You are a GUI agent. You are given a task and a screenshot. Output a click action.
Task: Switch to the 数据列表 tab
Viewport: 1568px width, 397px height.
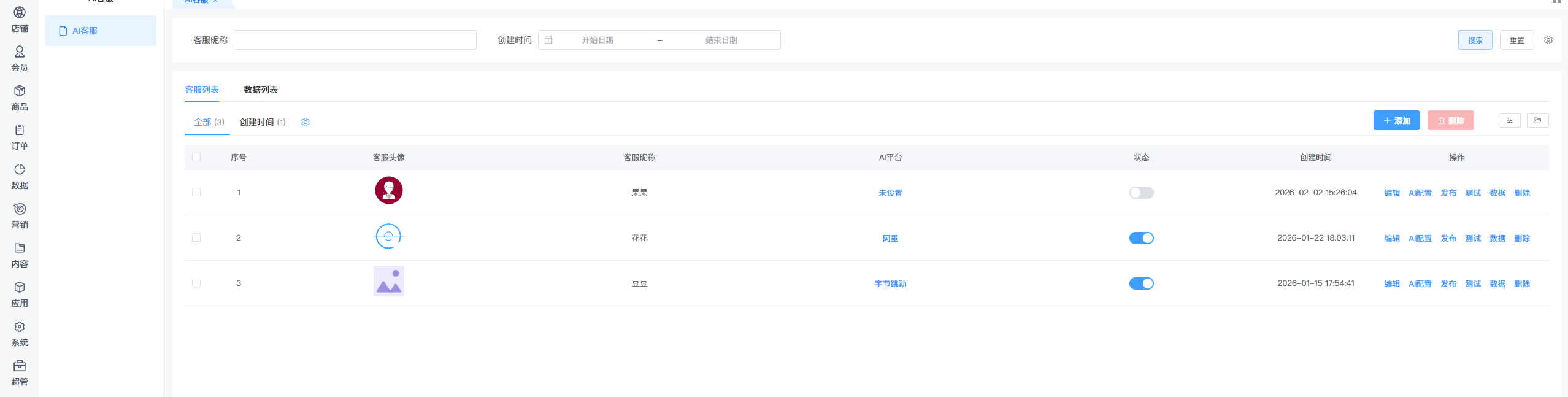(x=261, y=90)
